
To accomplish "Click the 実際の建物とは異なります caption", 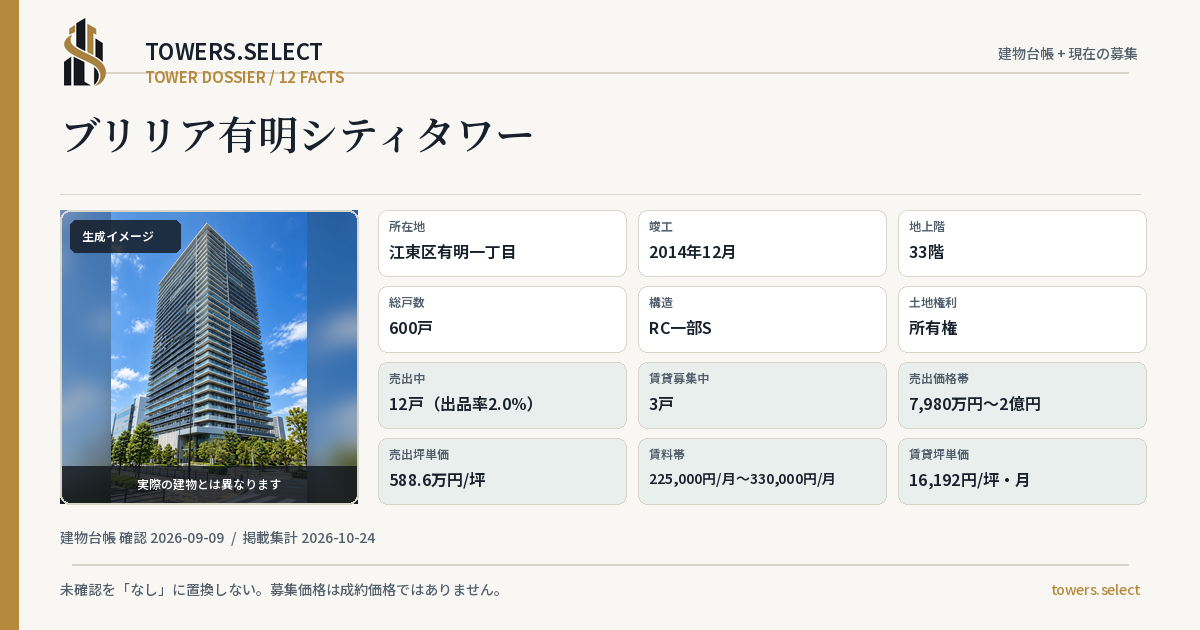I will [209, 484].
